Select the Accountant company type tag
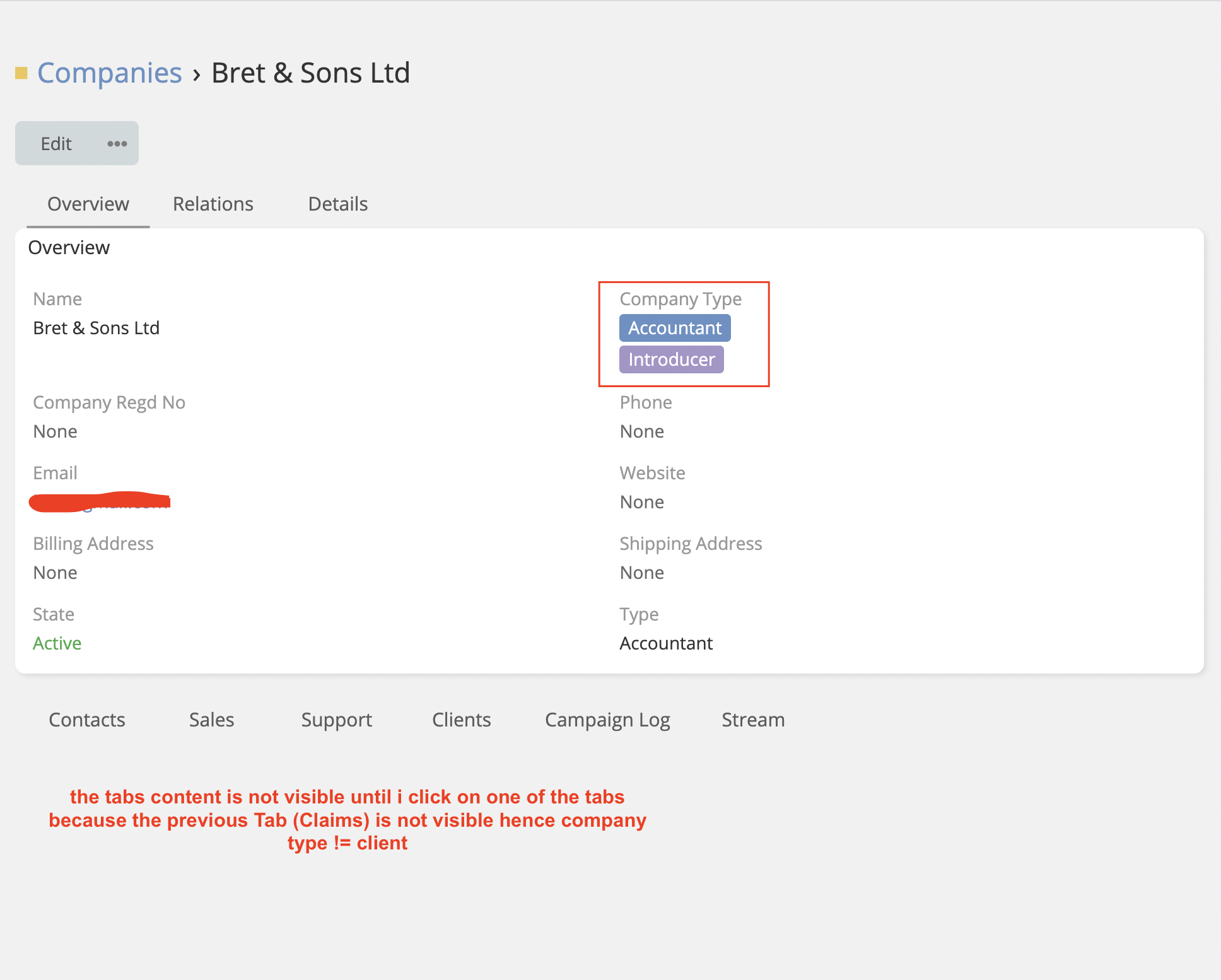 pyautogui.click(x=674, y=327)
